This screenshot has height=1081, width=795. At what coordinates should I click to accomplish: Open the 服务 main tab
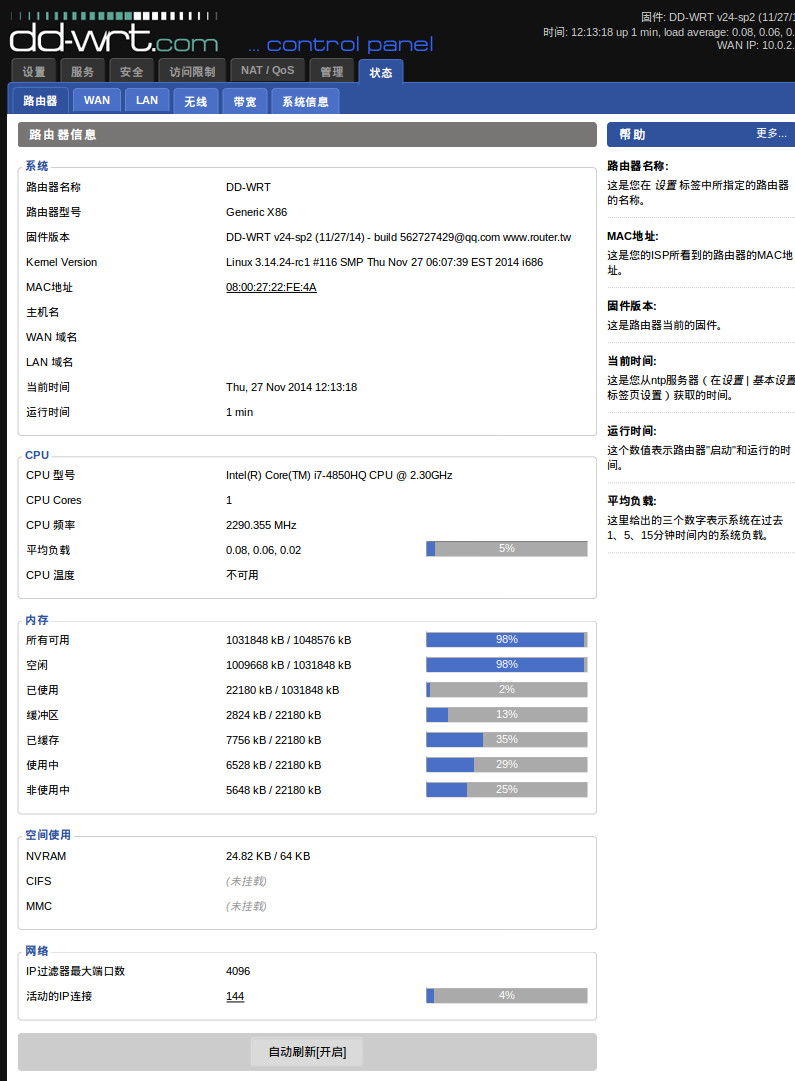tap(82, 71)
